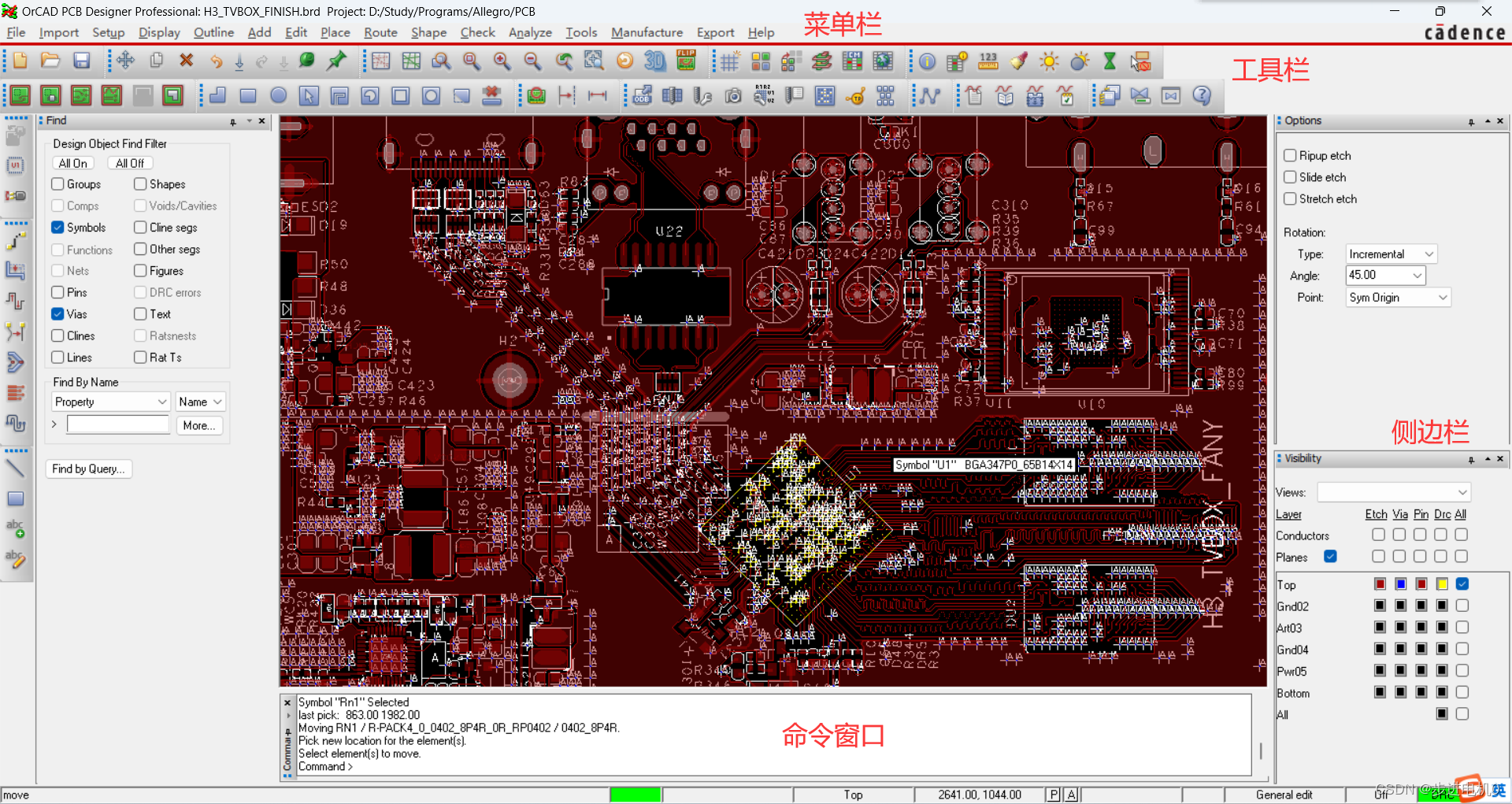The image size is (1512, 804).
Task: Click the green pushpin Fix icon
Action: [338, 61]
